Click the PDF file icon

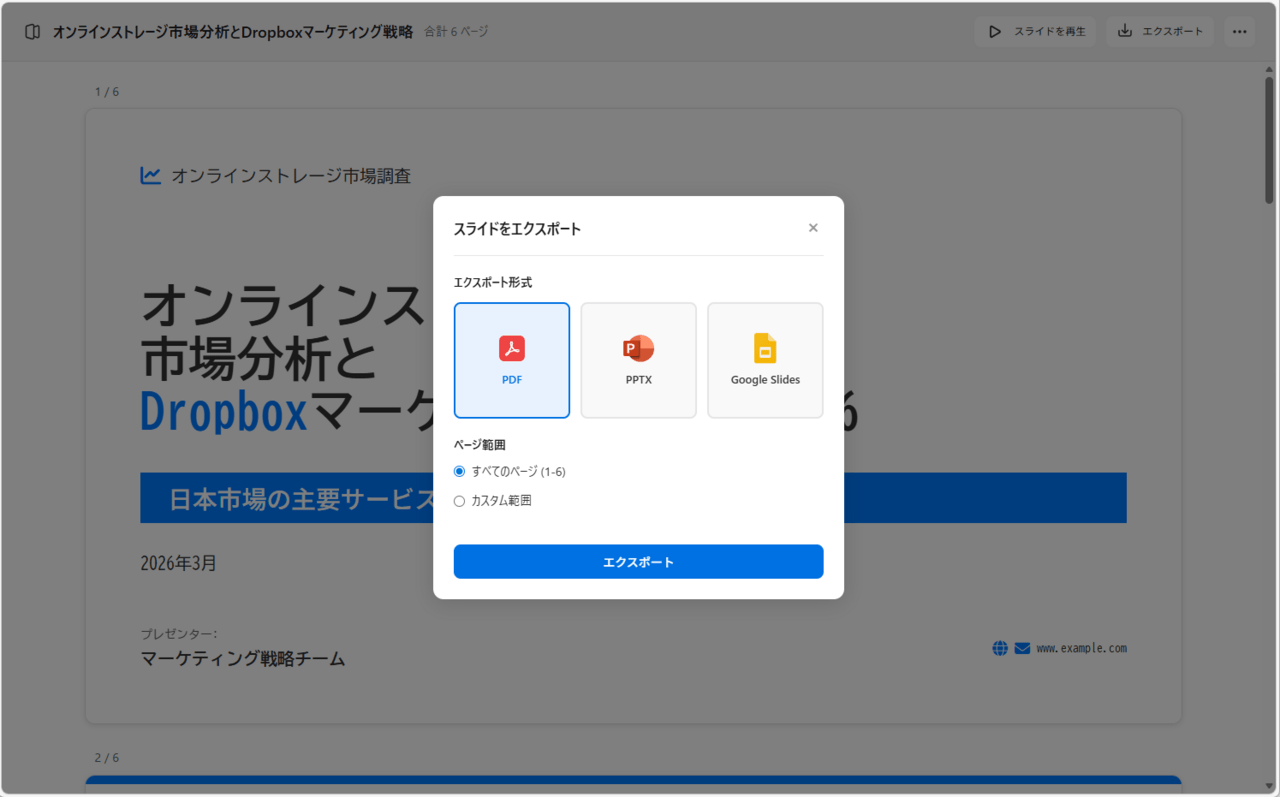click(512, 348)
